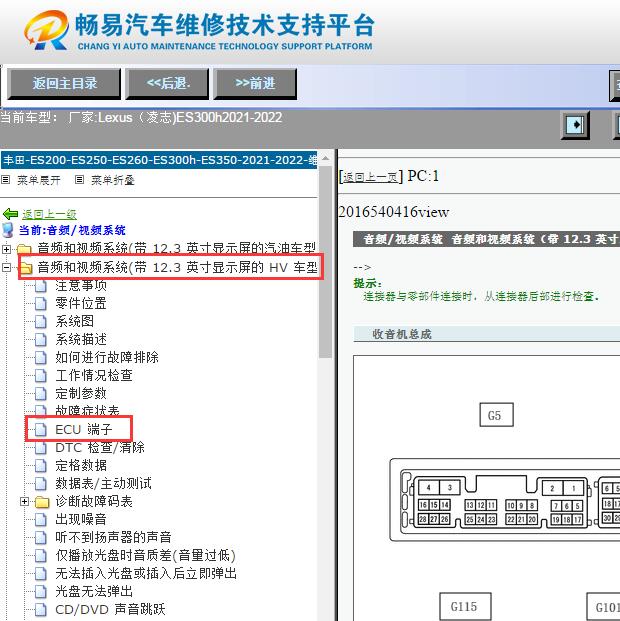
Task: Expand the 诊断故障码表 folder
Action: [25, 501]
